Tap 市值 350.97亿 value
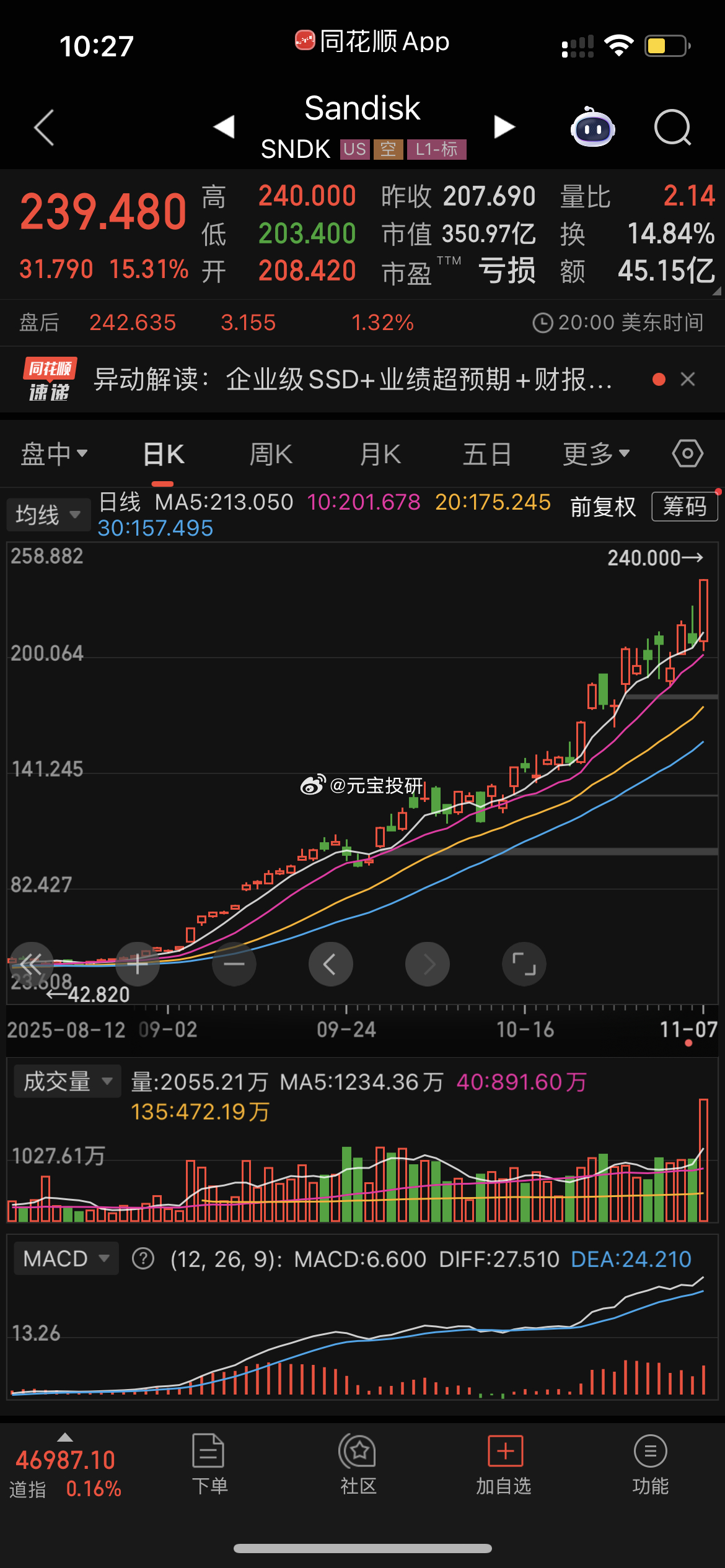Screen dimensions: 725x1568 [488, 234]
